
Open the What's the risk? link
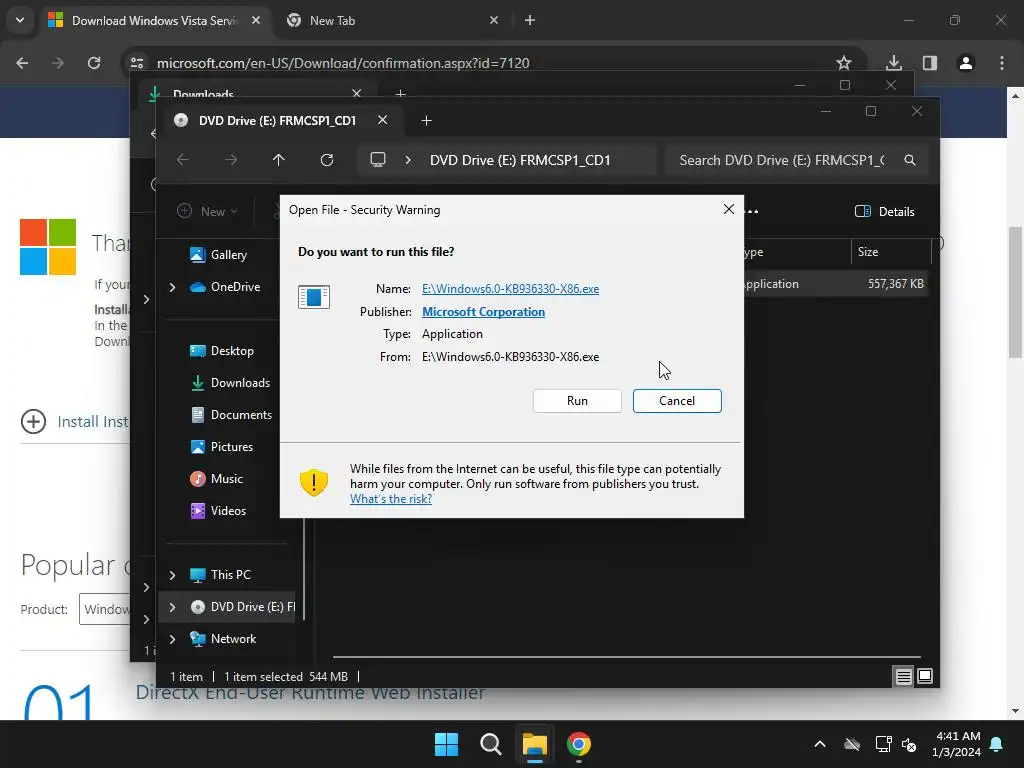point(391,499)
